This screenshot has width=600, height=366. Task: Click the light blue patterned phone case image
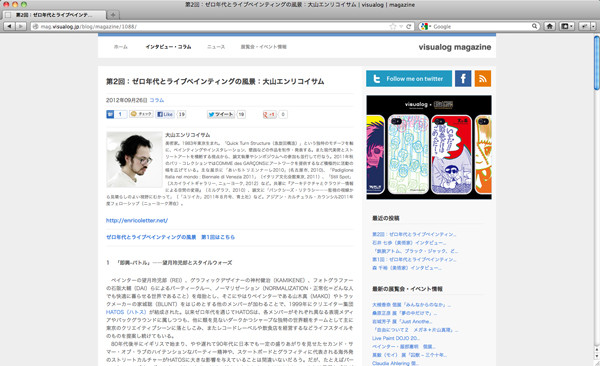click(408, 154)
